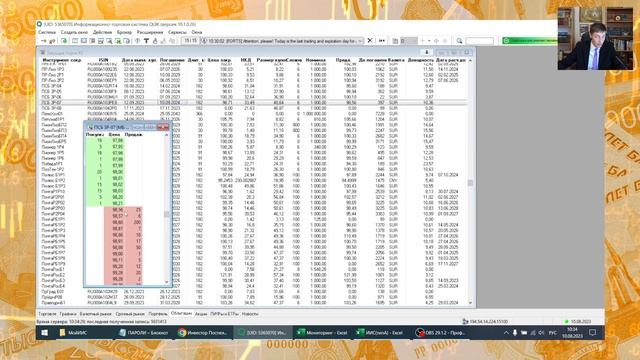
Task: Open the Действия menu
Action: [x=102, y=32]
